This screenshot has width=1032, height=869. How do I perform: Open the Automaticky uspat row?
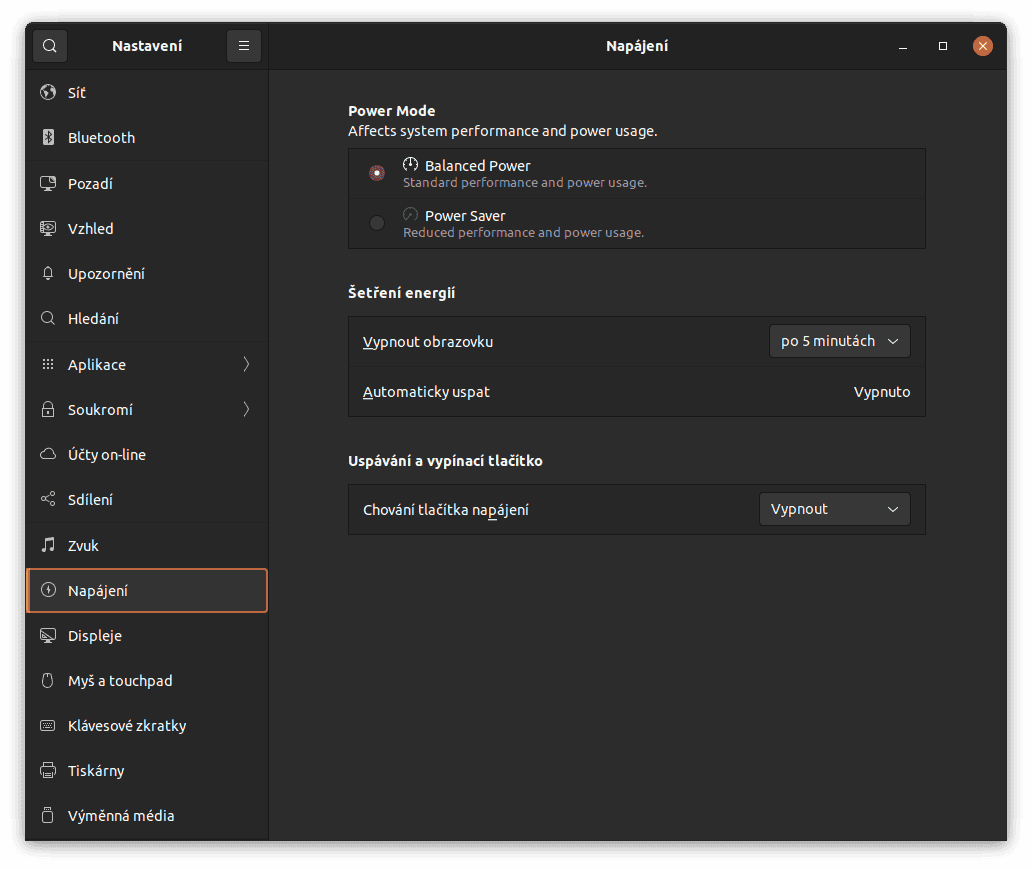pos(636,392)
